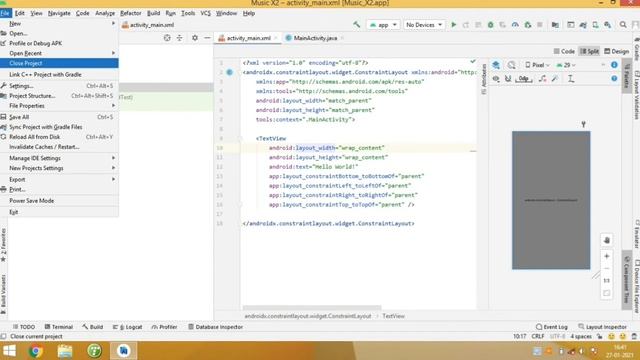Run the app with green play icon
This screenshot has height=360, width=640.
[x=453, y=25]
